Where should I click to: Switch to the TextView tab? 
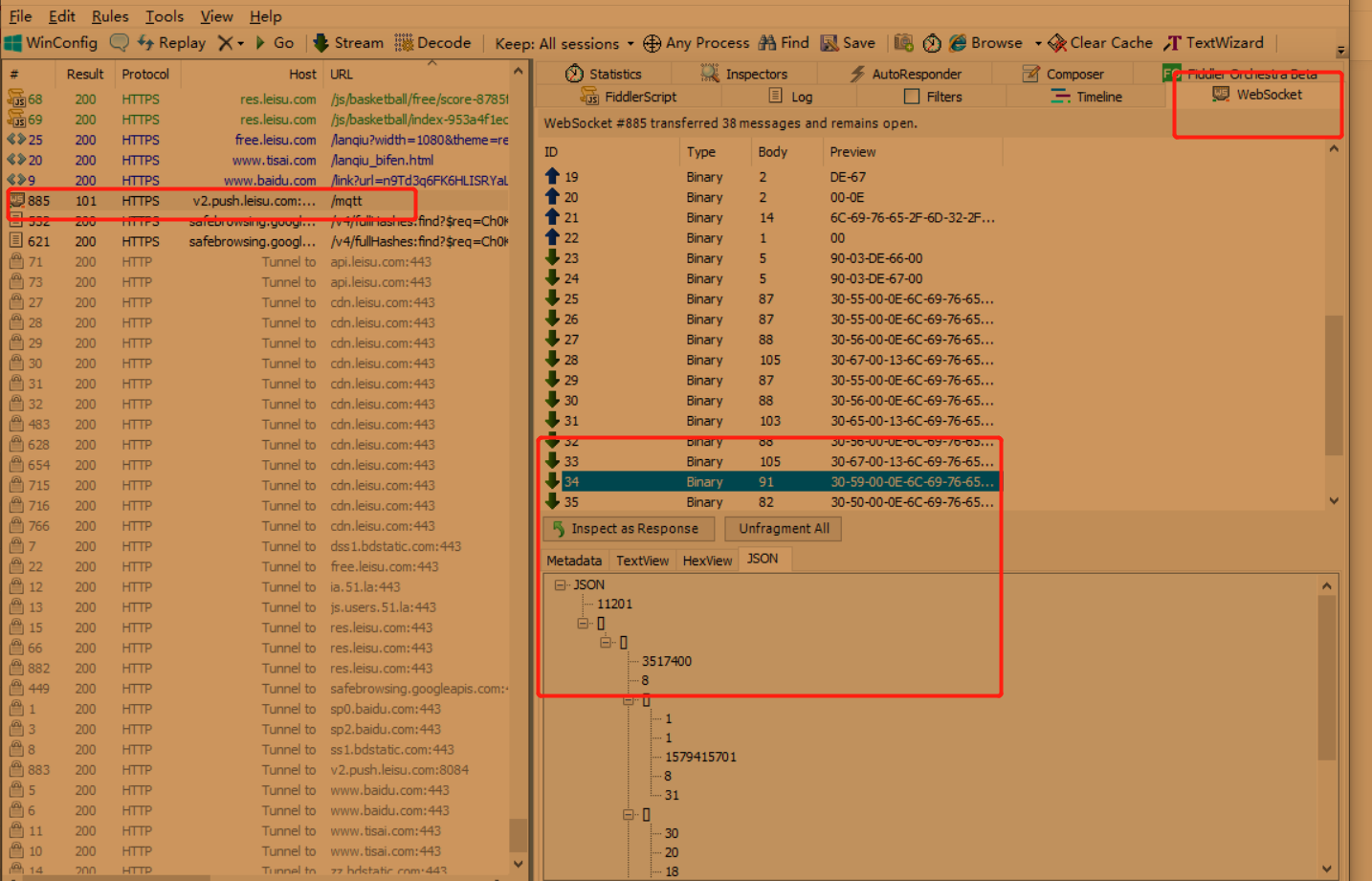coord(642,561)
